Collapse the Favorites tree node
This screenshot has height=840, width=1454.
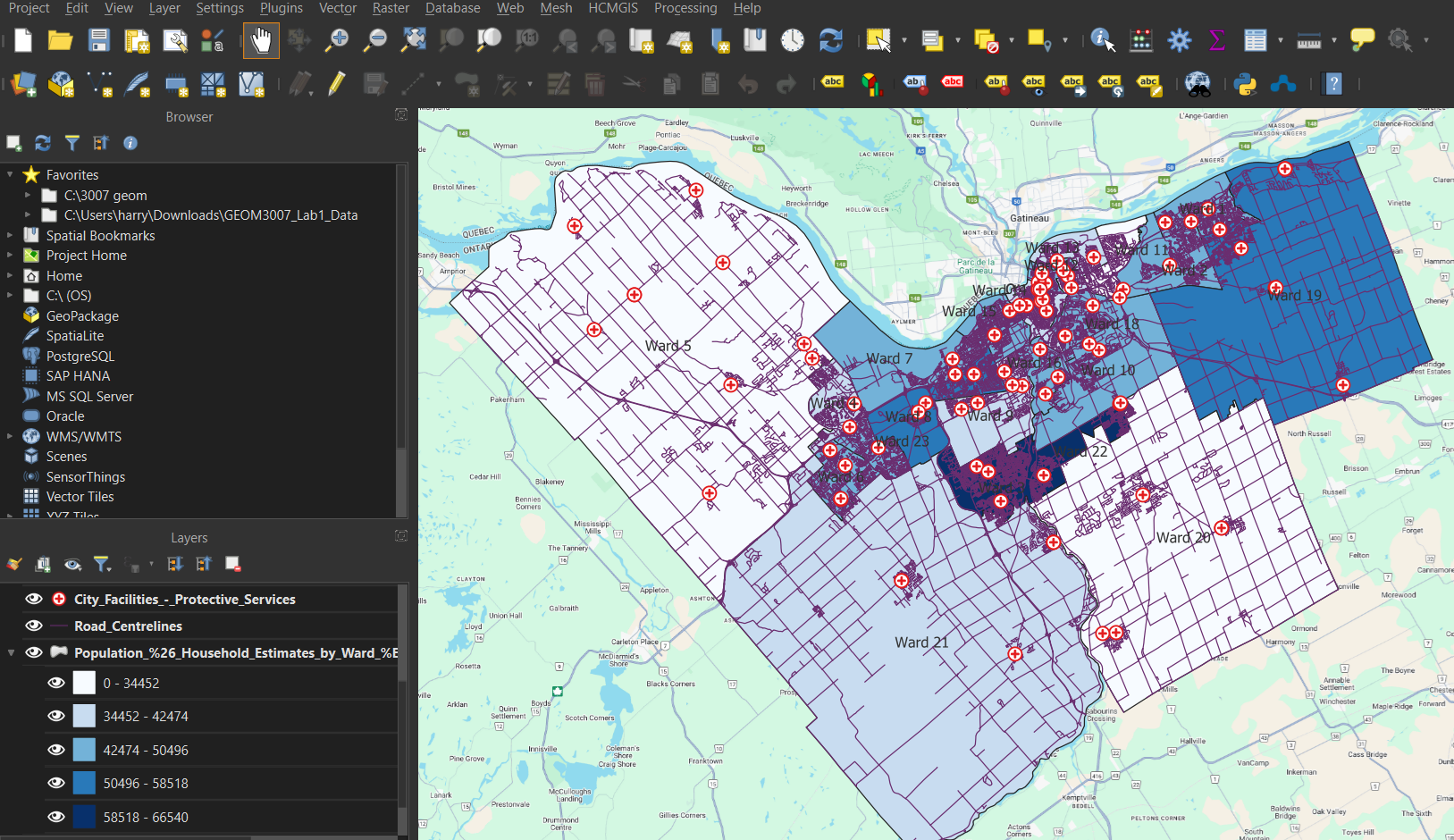tap(10, 175)
